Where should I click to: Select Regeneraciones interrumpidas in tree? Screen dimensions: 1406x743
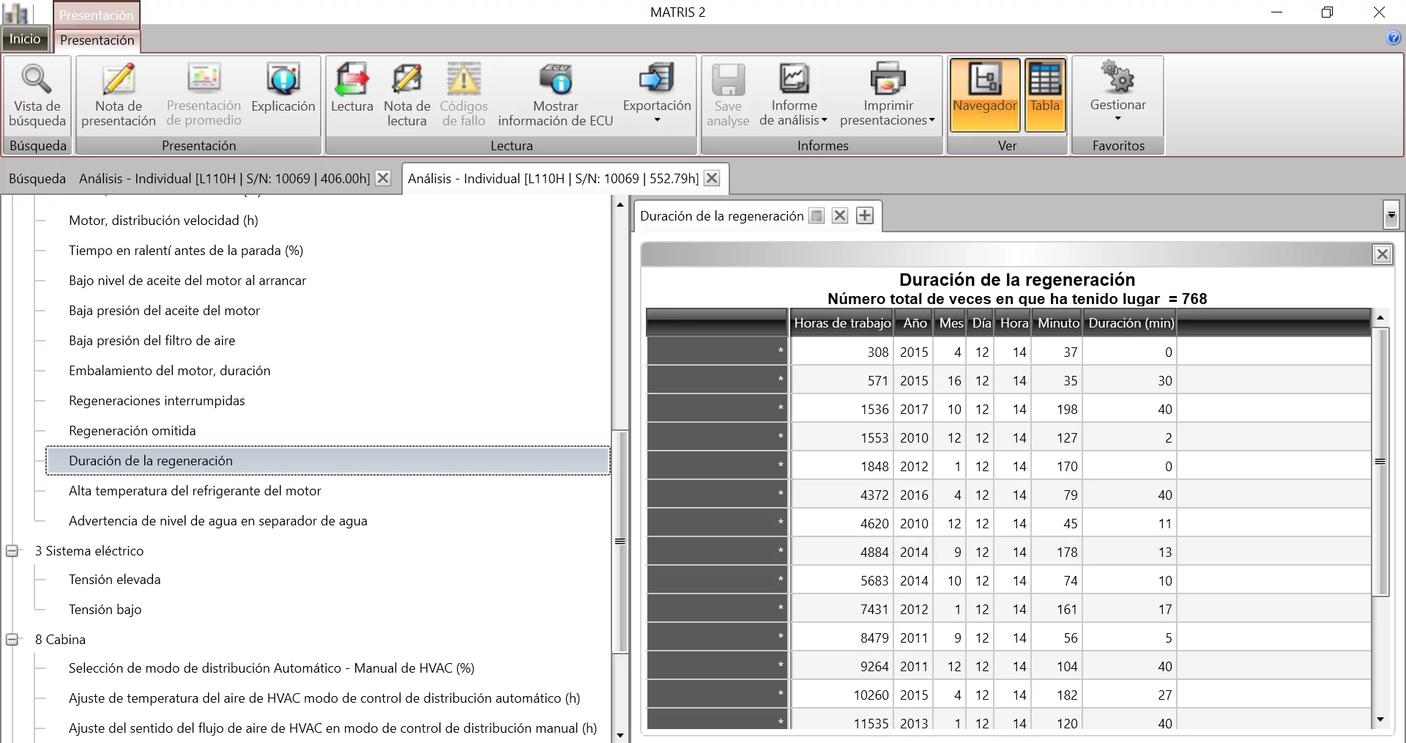point(156,401)
